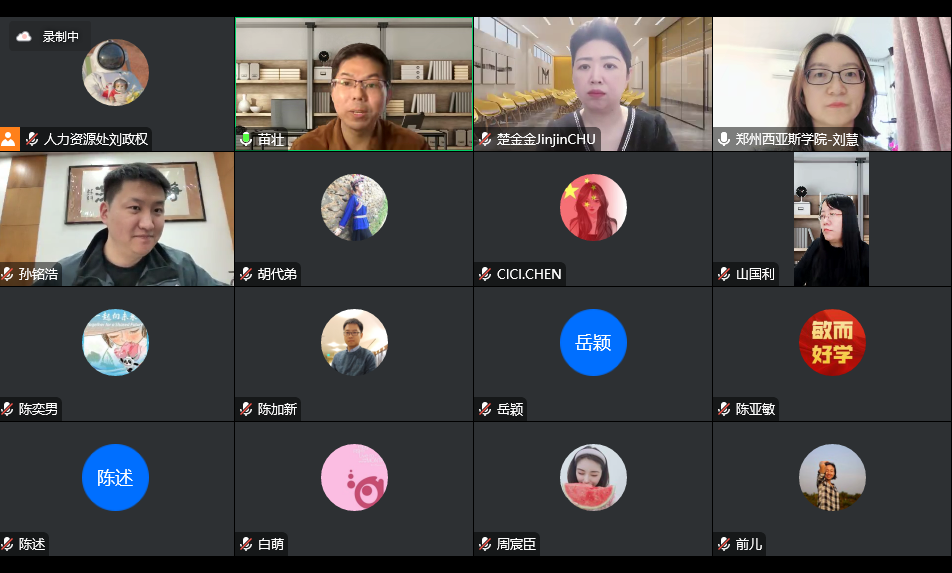Click the pink avatar of 白萌
This screenshot has height=573, width=952.
[355, 477]
